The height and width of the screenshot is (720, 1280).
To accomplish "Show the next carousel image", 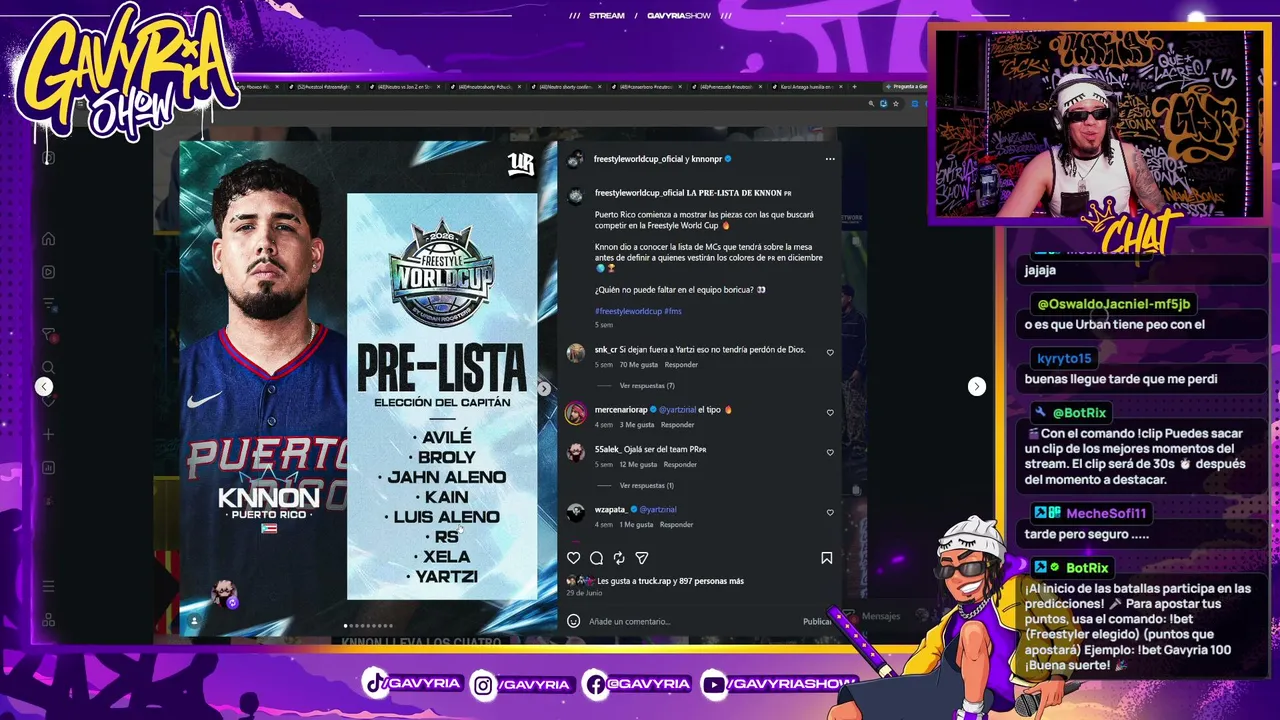I will coord(544,388).
